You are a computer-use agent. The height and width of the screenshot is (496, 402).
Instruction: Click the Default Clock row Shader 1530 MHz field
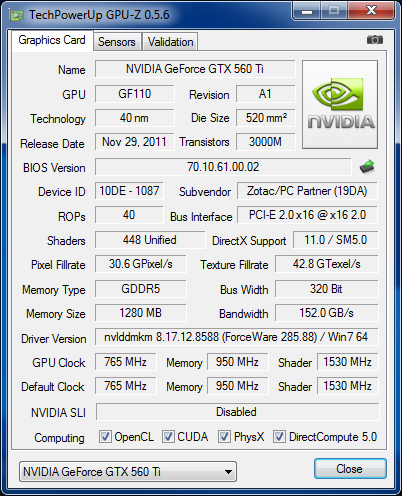point(348,386)
